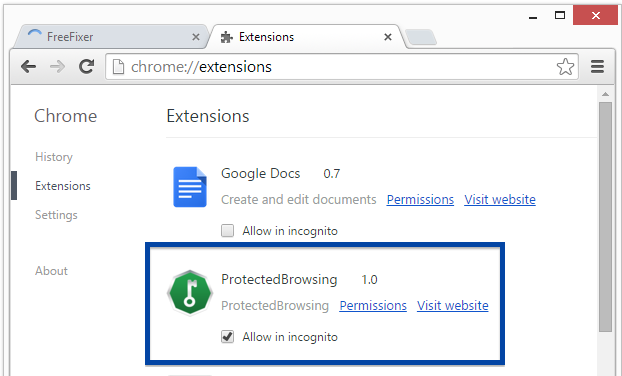Image resolution: width=622 pixels, height=376 pixels.
Task: Open the Chrome hamburger menu
Action: pos(597,67)
